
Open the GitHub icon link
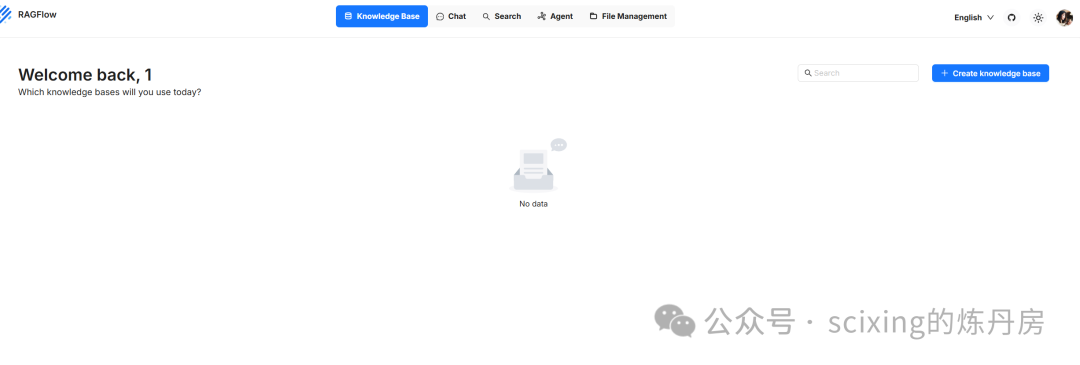[x=1011, y=18]
